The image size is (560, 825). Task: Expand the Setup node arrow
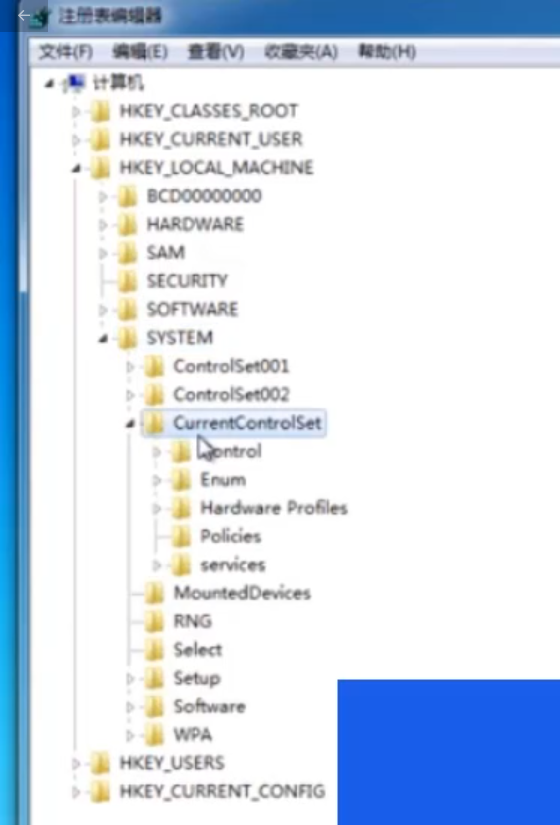click(130, 679)
